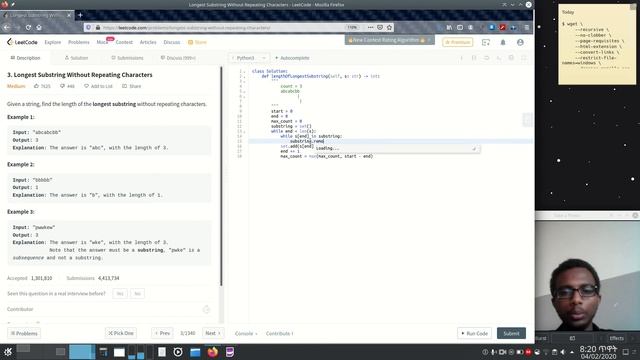Fold code at line 2 arrow
Image resolution: width=640 pixels, height=360 pixels.
click(244, 76)
